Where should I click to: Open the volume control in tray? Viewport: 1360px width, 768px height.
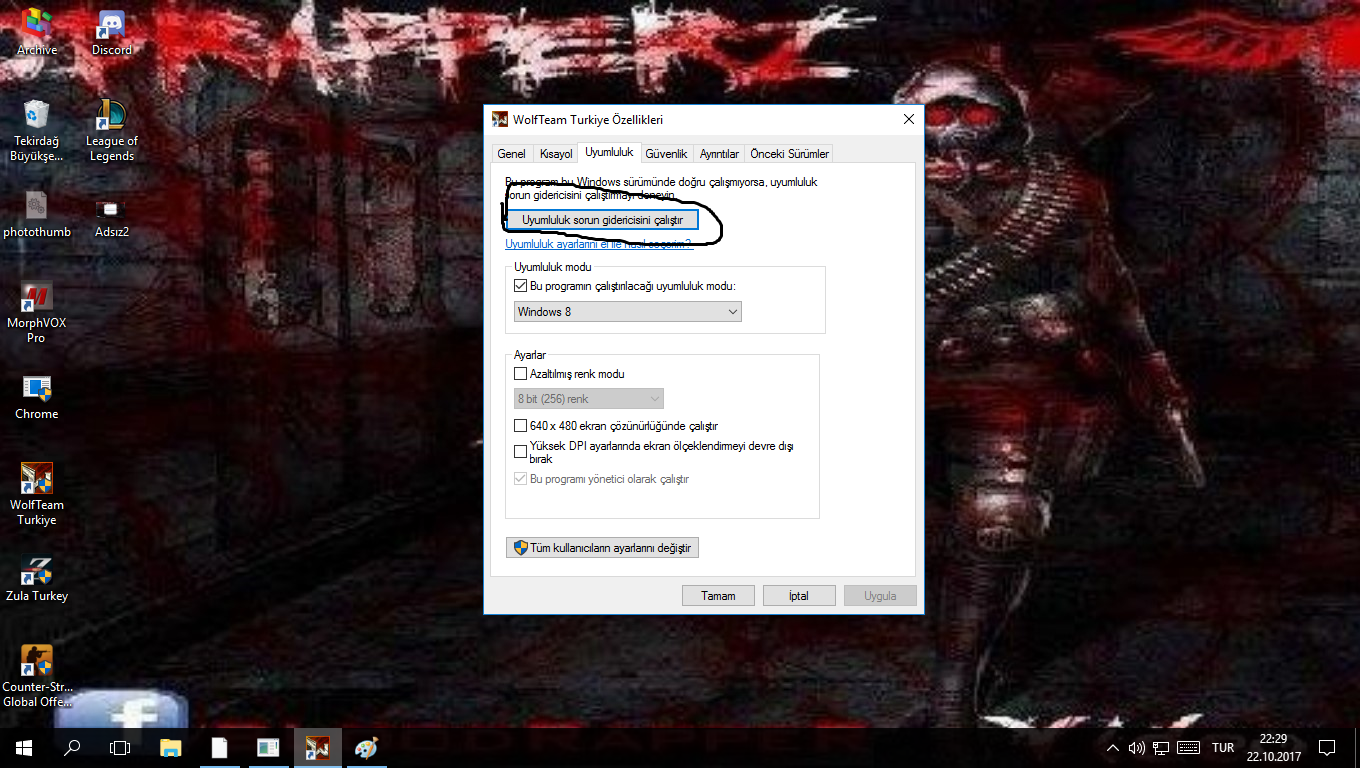tap(1137, 747)
